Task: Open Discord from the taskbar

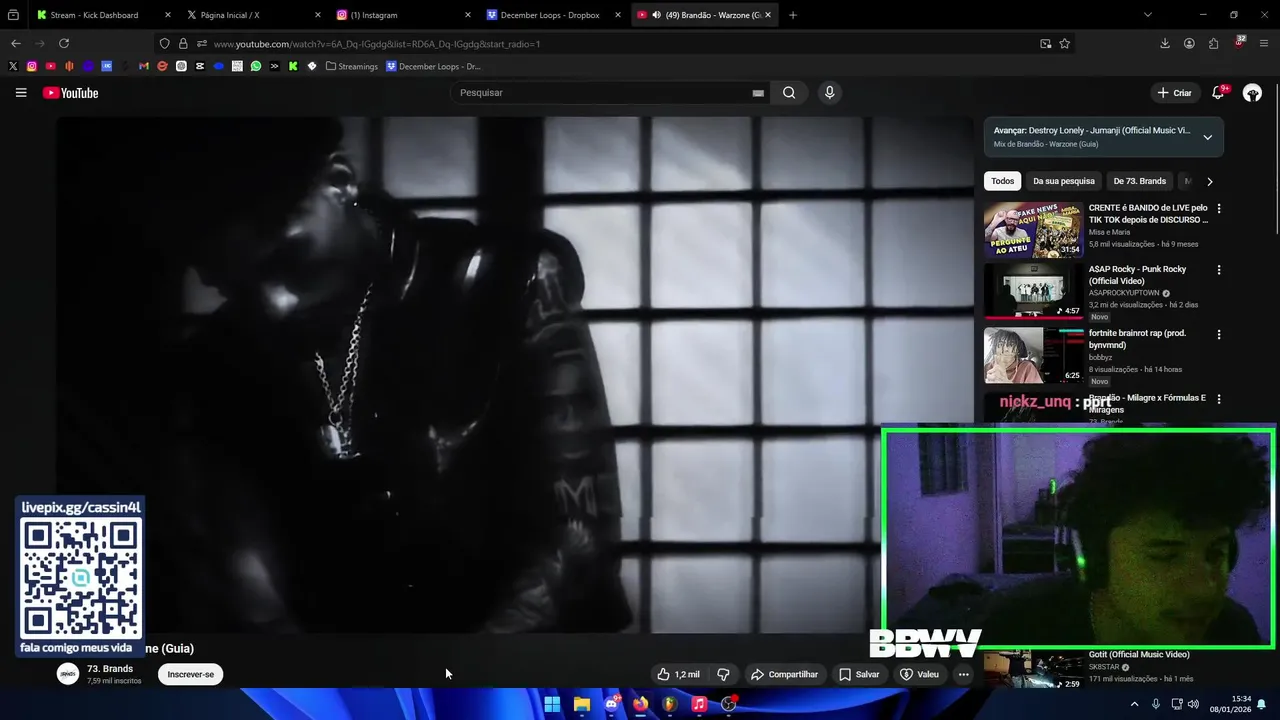Action: click(611, 704)
